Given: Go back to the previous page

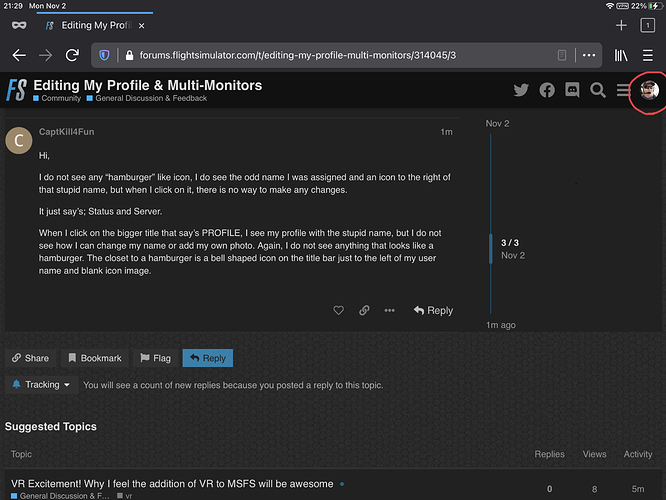Looking at the screenshot, I should 19,55.
